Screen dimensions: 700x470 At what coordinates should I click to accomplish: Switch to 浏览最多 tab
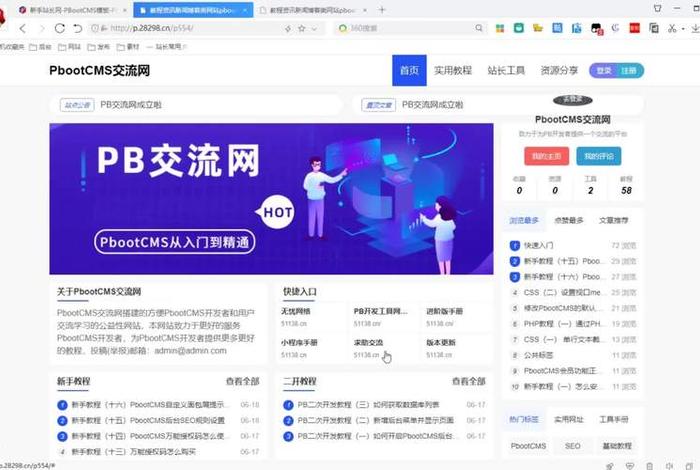point(524,220)
